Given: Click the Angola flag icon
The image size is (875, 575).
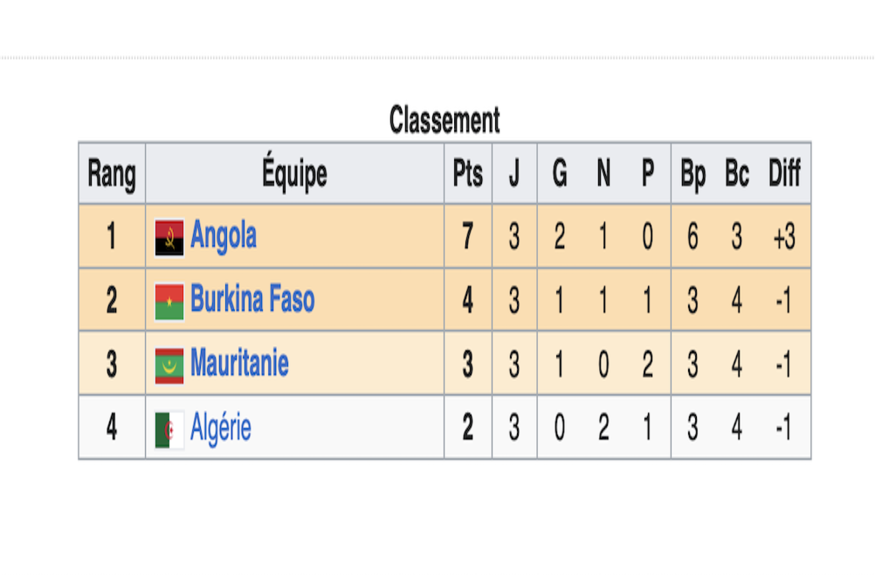Looking at the screenshot, I should click(169, 238).
